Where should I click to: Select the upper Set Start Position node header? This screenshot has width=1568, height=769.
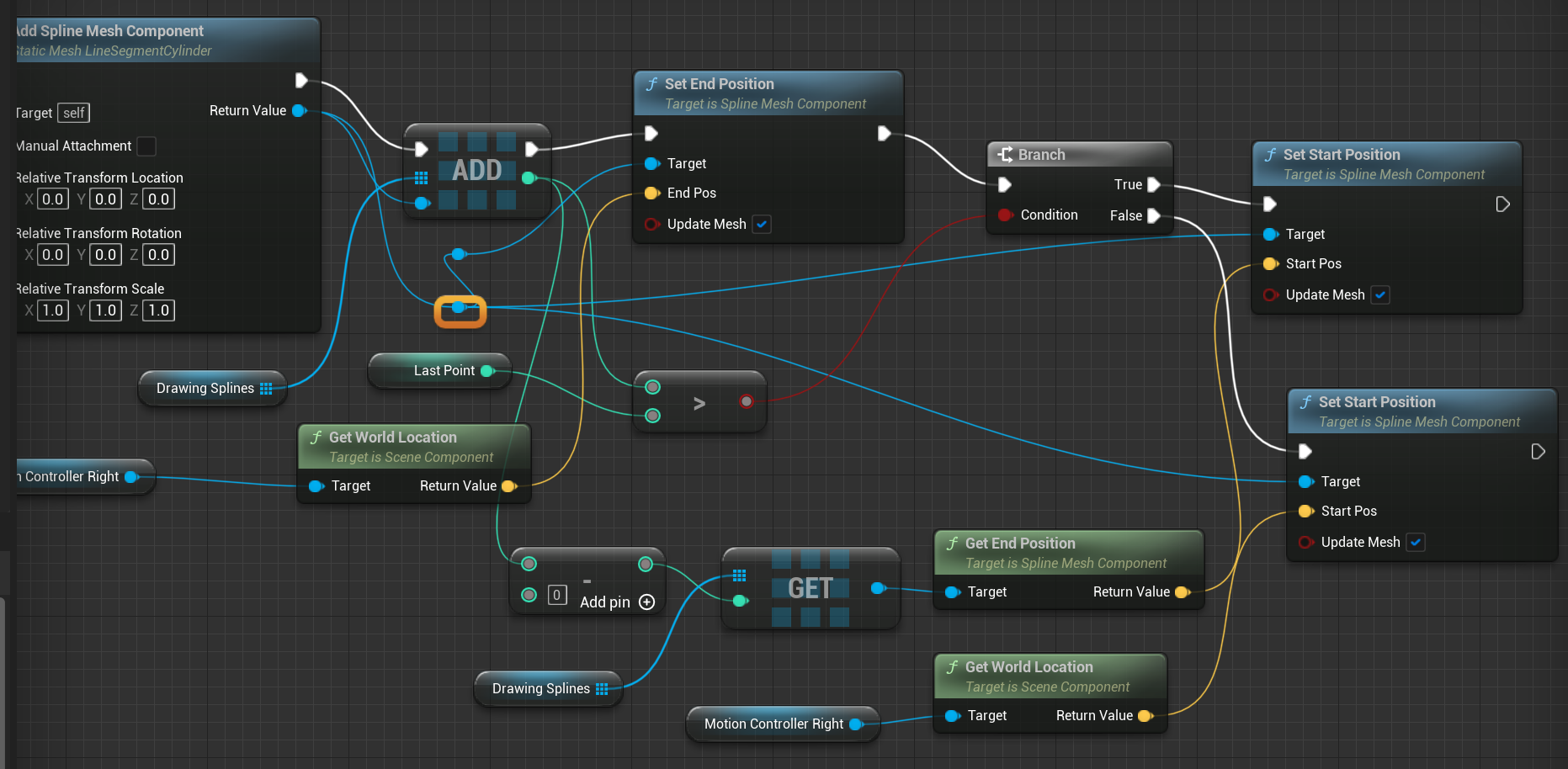coord(1387,164)
